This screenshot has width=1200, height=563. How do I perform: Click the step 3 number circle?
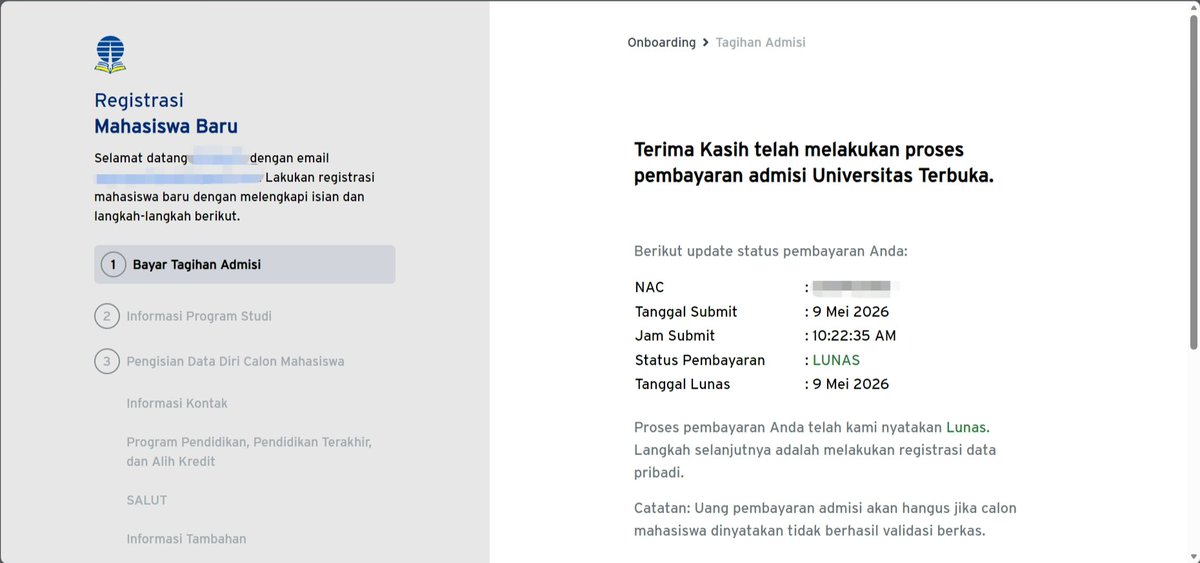[107, 361]
